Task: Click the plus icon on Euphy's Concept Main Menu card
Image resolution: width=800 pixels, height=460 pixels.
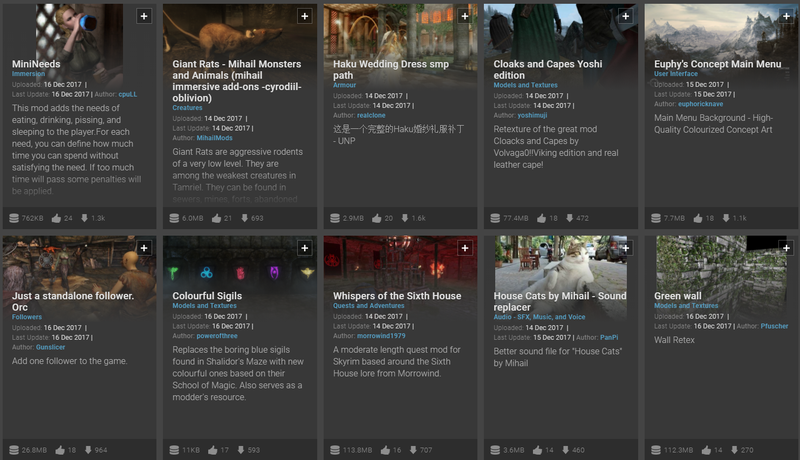Action: click(x=786, y=16)
